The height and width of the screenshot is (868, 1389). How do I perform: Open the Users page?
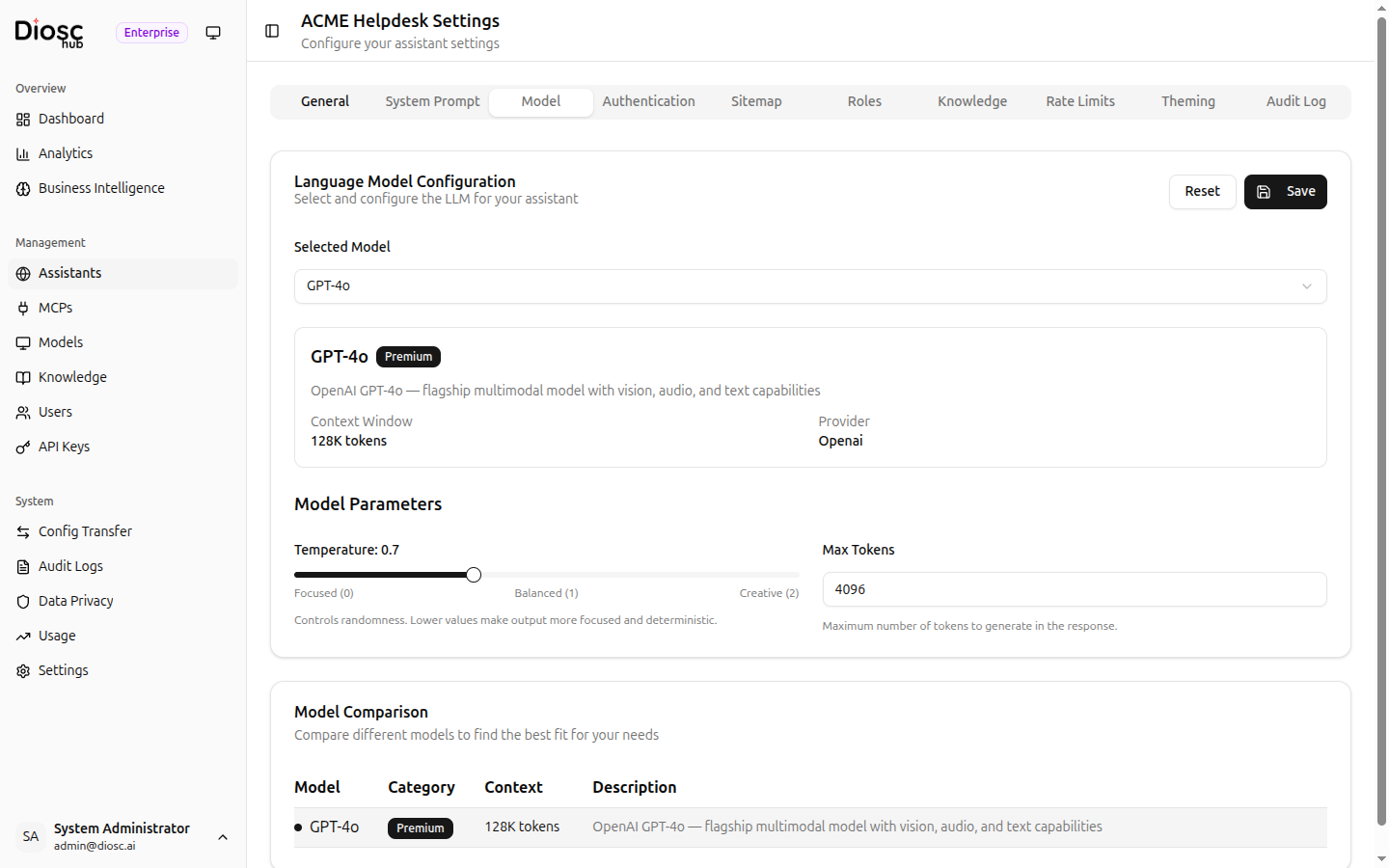tap(123, 413)
